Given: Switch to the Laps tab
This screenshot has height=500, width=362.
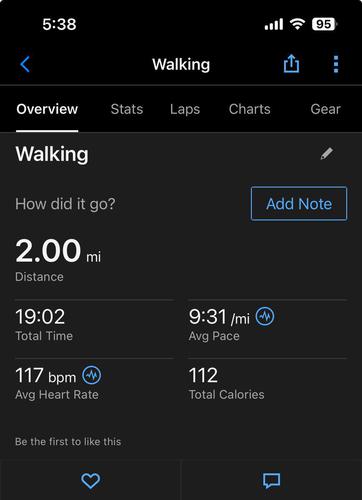Looking at the screenshot, I should (x=185, y=109).
